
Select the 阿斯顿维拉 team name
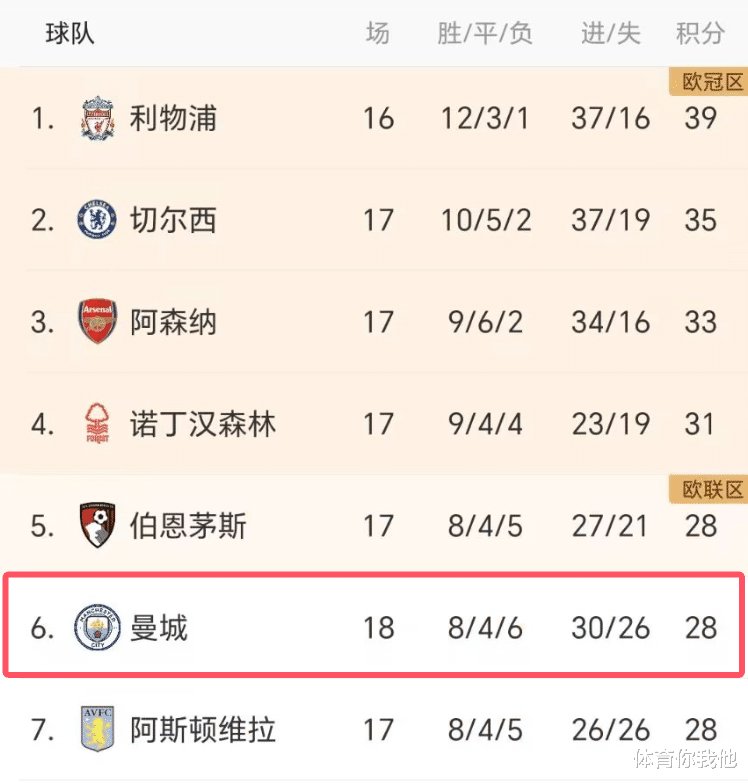click(203, 729)
